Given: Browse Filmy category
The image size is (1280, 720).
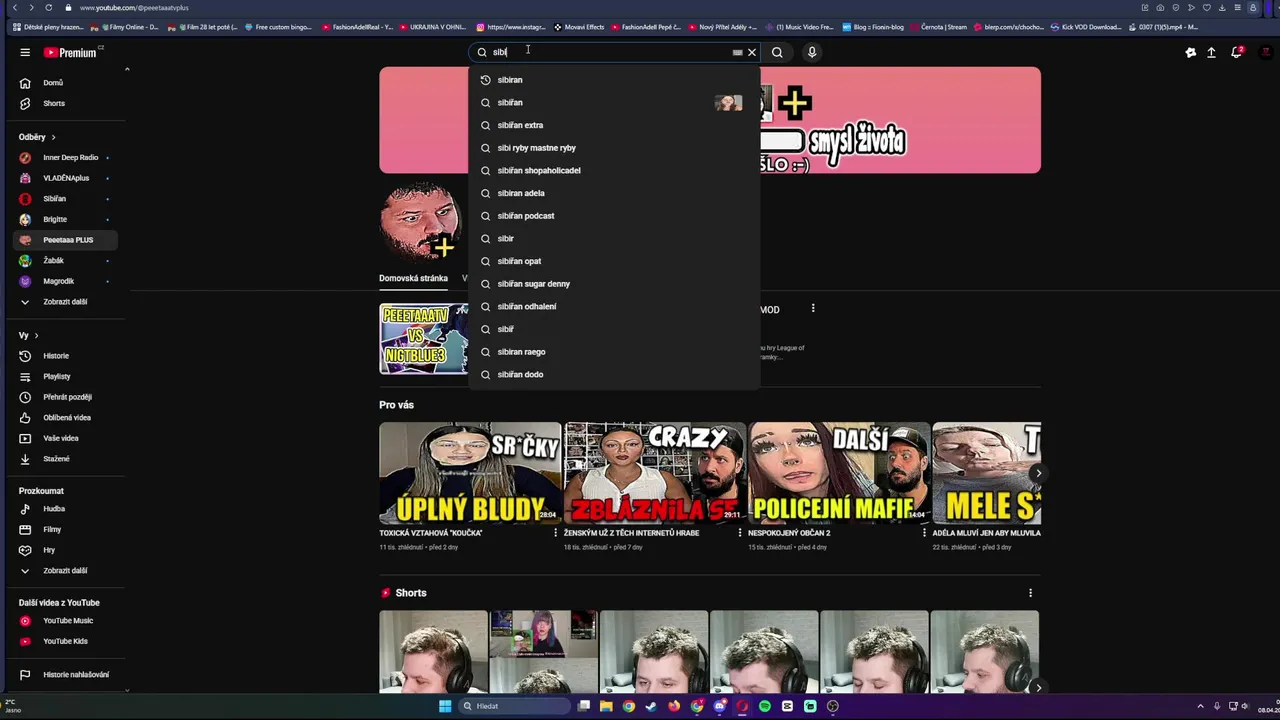Looking at the screenshot, I should point(66,529).
